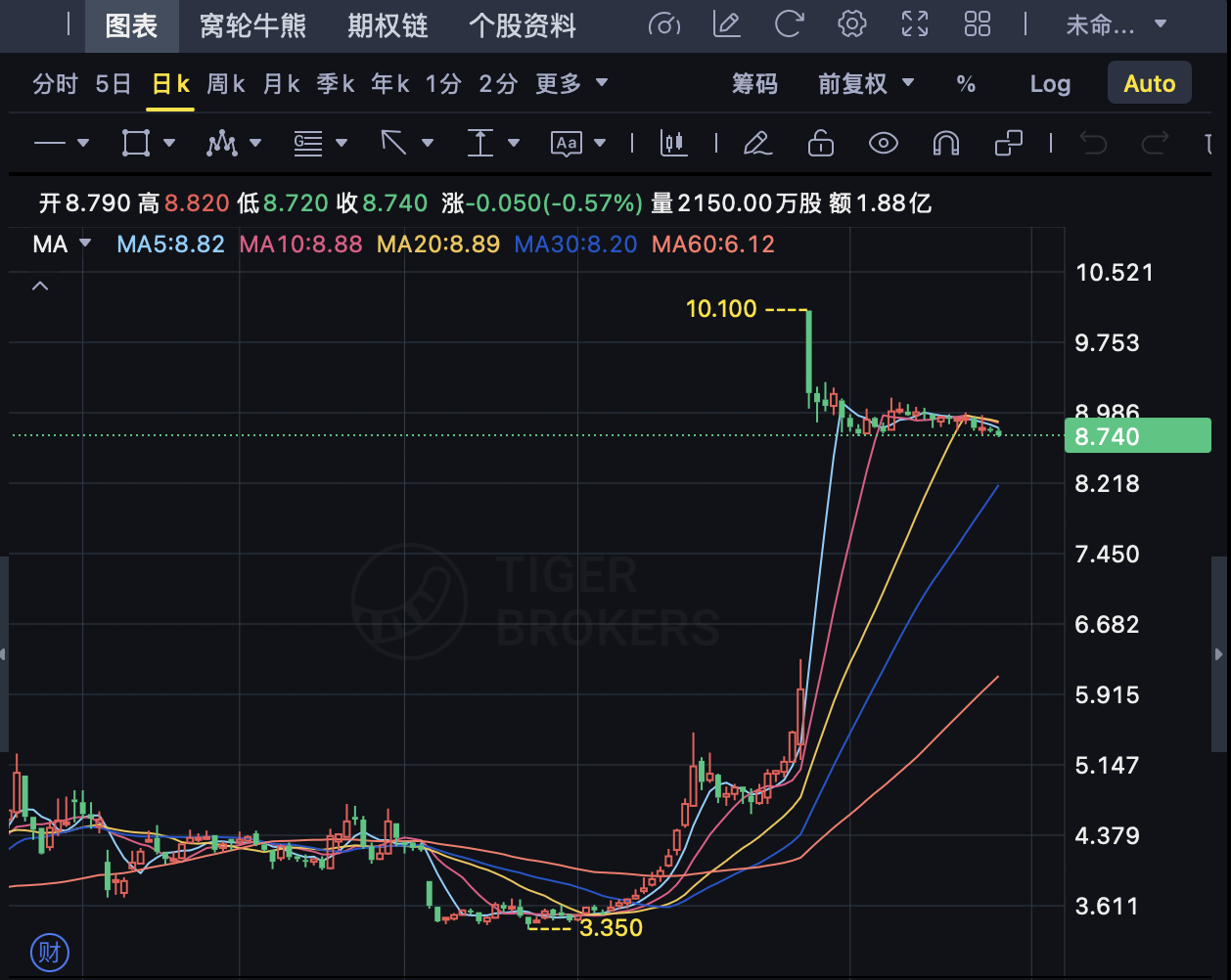Expand the MA indicator dropdown
The width and height of the screenshot is (1231, 980).
point(61,244)
